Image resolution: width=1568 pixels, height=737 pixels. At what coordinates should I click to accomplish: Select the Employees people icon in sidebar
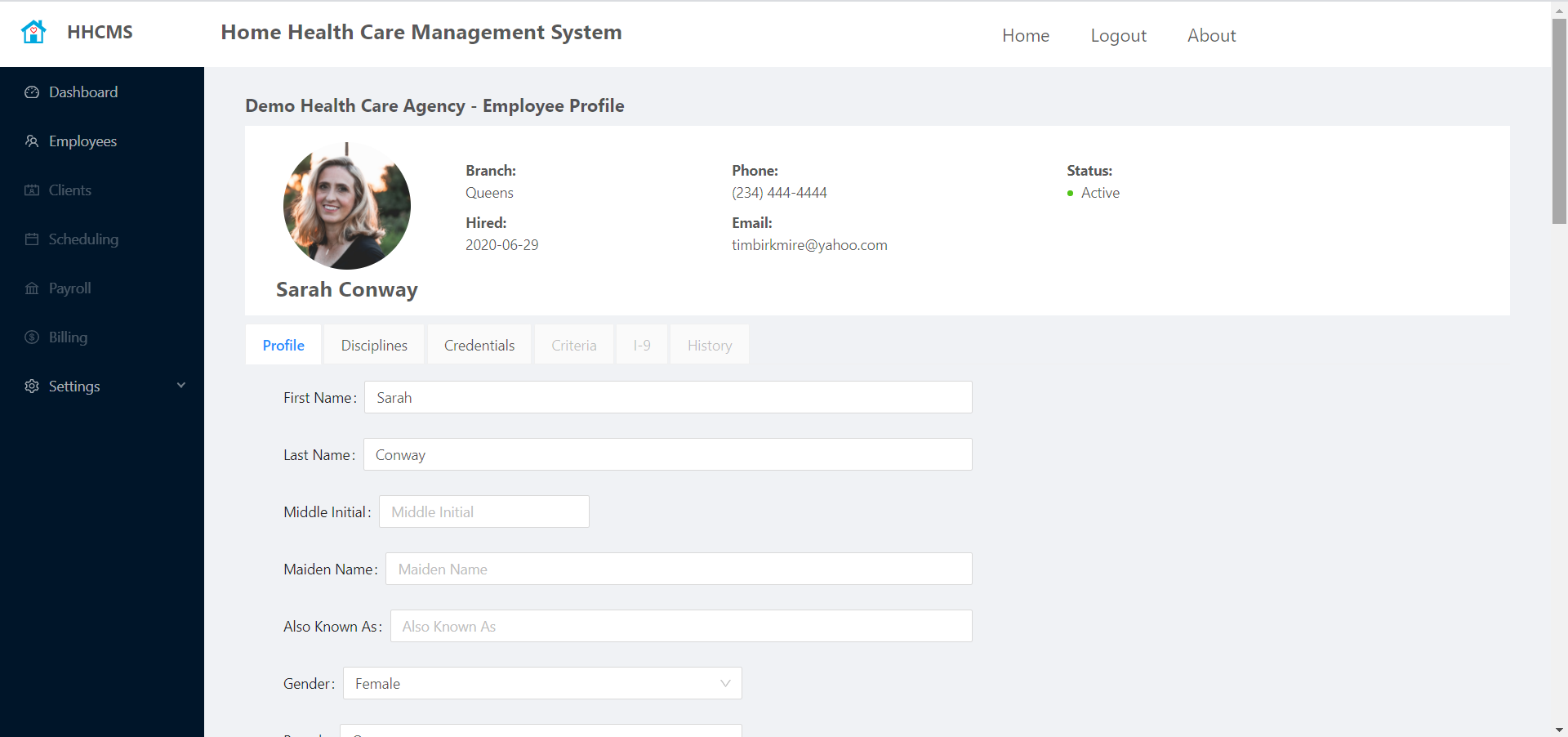pyautogui.click(x=32, y=141)
